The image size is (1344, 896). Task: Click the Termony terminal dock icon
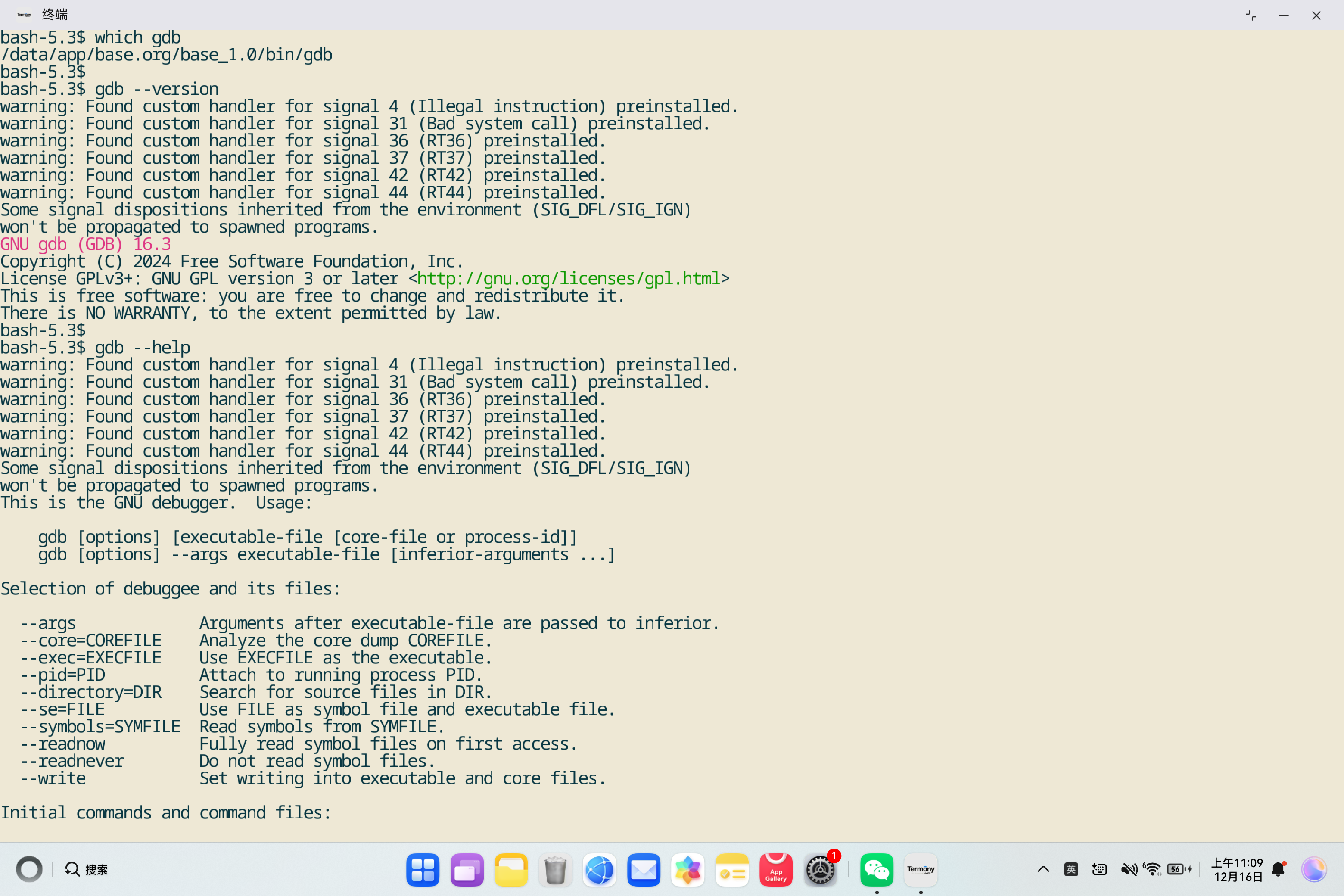click(921, 870)
